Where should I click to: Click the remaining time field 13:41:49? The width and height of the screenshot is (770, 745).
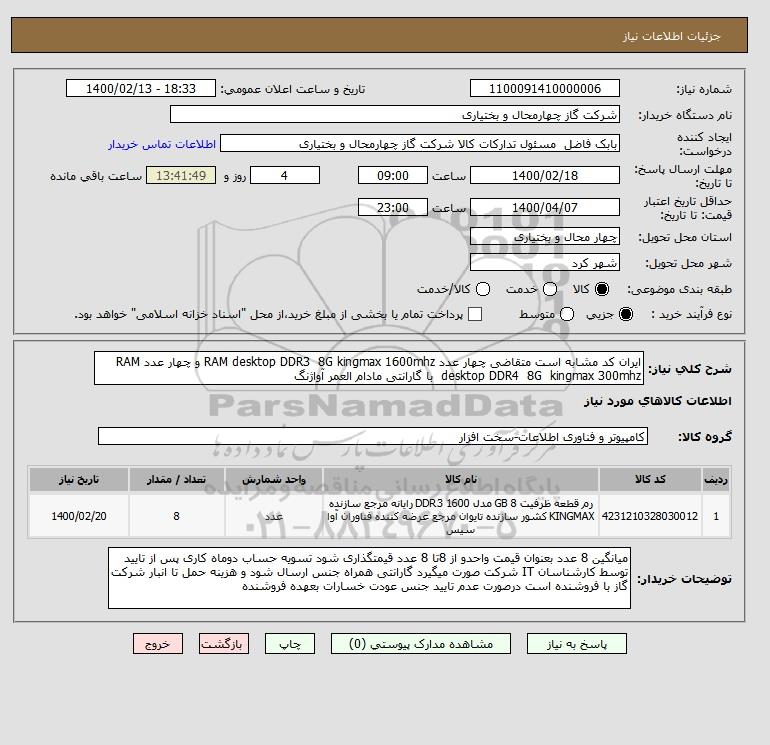pos(181,175)
